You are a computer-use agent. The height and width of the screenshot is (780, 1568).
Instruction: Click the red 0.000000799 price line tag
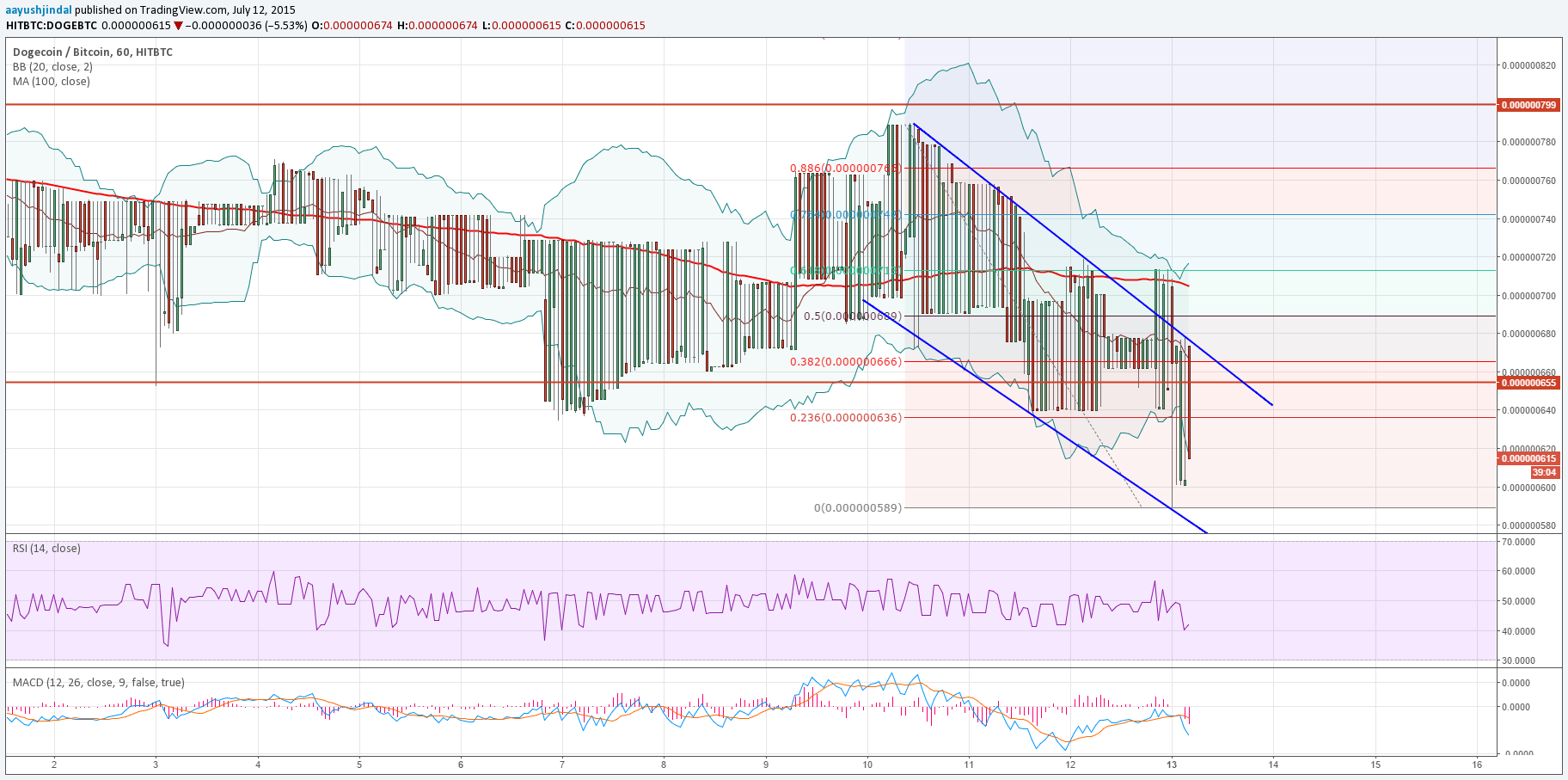click(1528, 105)
